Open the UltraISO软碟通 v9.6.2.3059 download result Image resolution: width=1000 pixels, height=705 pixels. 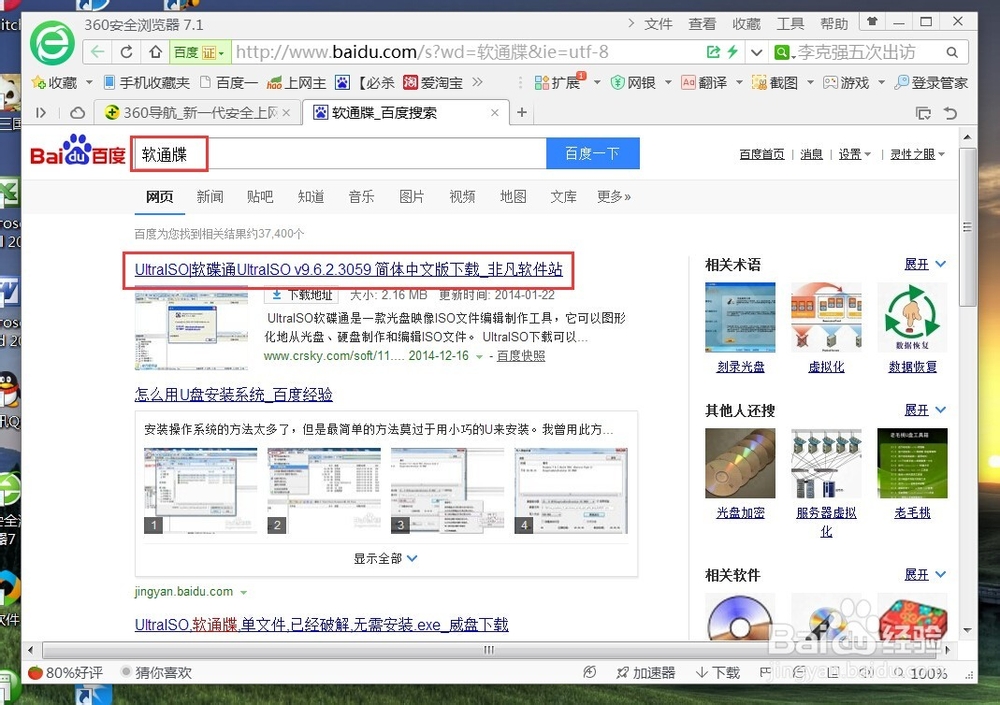tap(349, 270)
